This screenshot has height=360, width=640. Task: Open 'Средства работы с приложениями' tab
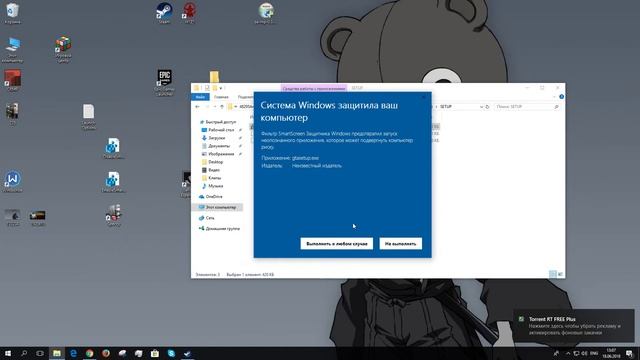pos(313,88)
